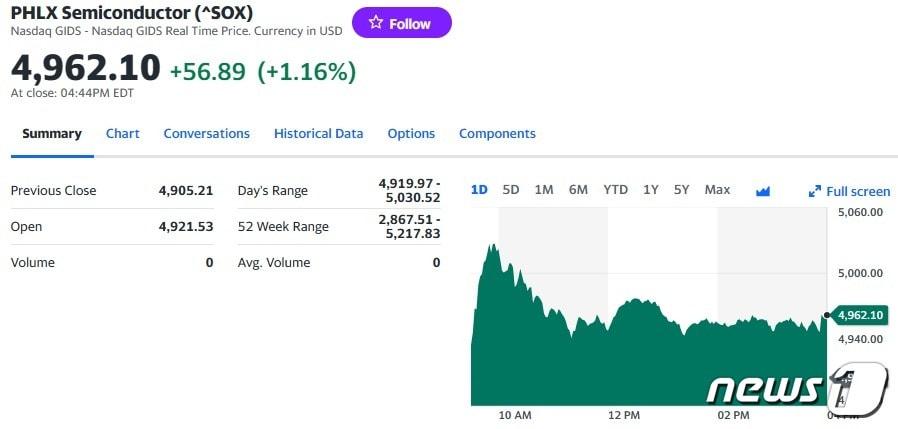The height and width of the screenshot is (429, 898).
Task: Open the Conversations tab
Action: pos(206,133)
